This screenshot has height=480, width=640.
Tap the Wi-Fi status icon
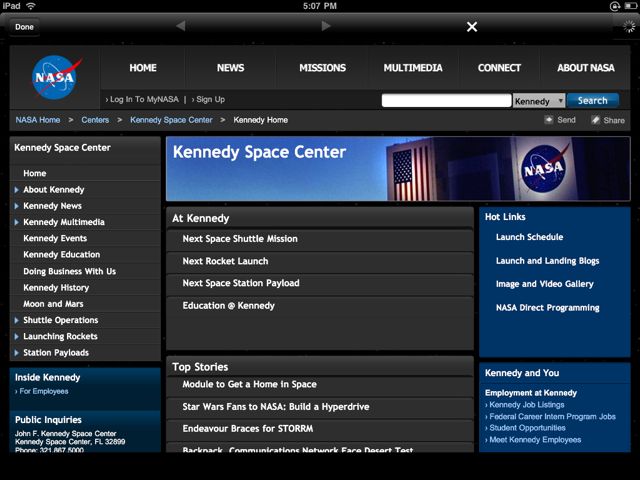[x=31, y=6]
